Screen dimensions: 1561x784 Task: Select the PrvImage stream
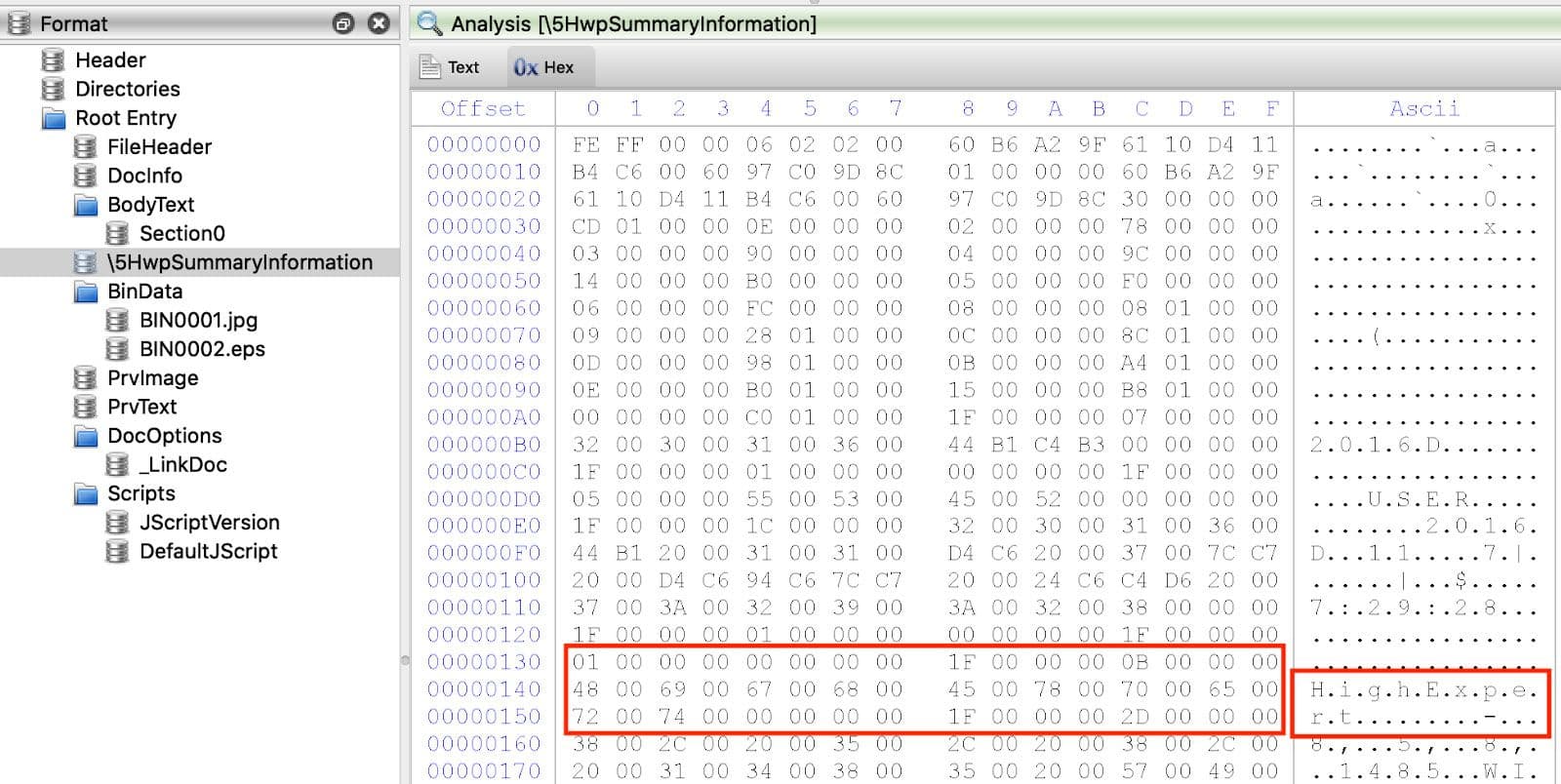(x=152, y=378)
